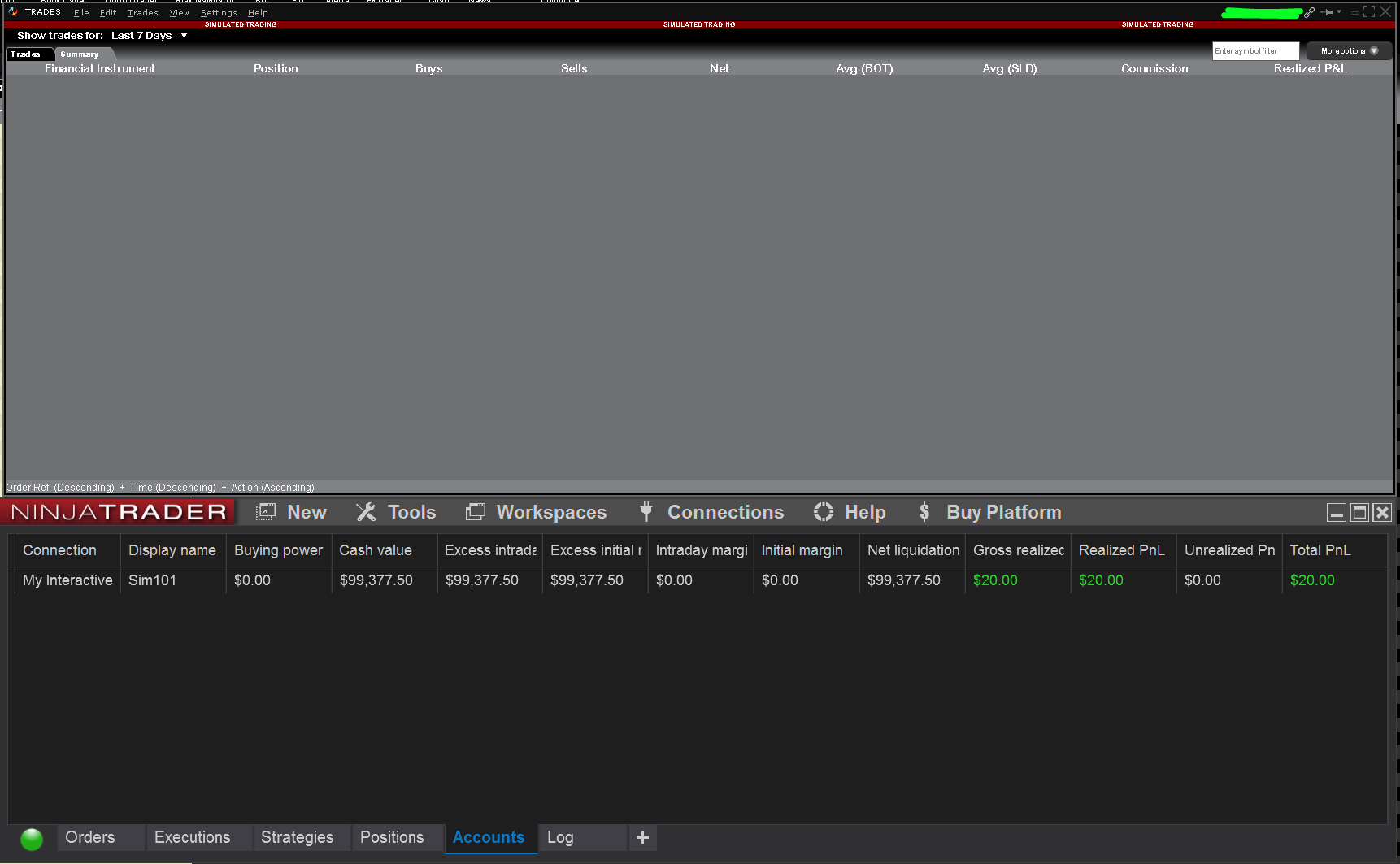
Task: Click the Help lifering icon
Action: pos(823,511)
